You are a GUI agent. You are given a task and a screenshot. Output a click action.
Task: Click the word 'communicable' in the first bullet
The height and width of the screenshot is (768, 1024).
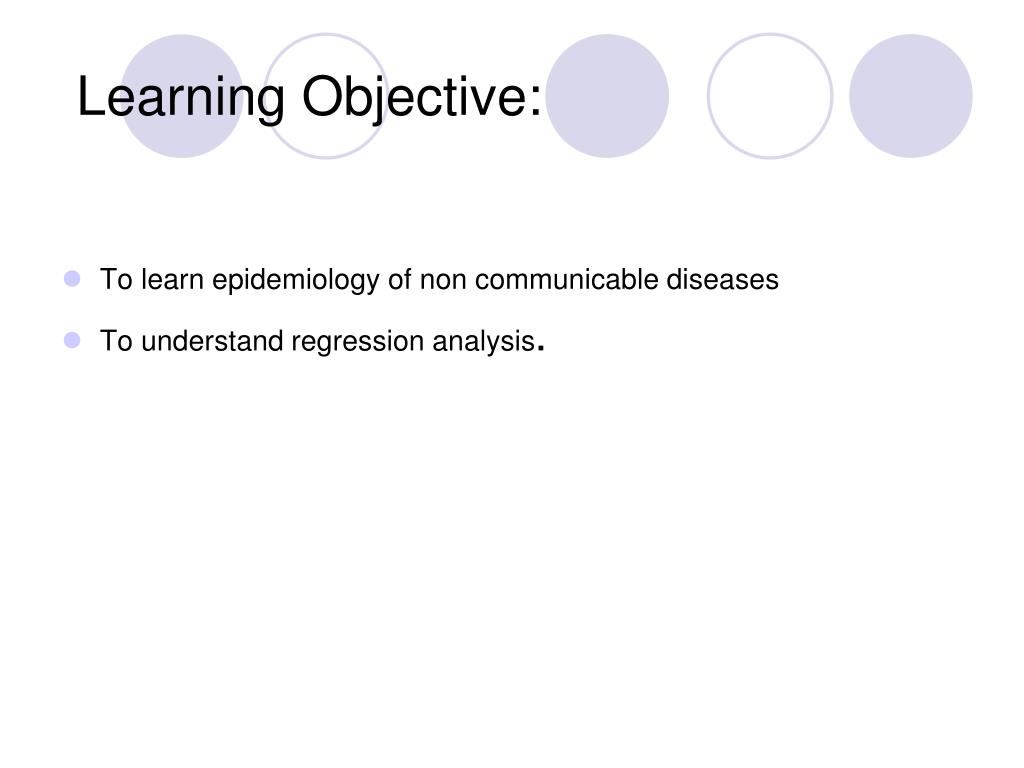[567, 280]
